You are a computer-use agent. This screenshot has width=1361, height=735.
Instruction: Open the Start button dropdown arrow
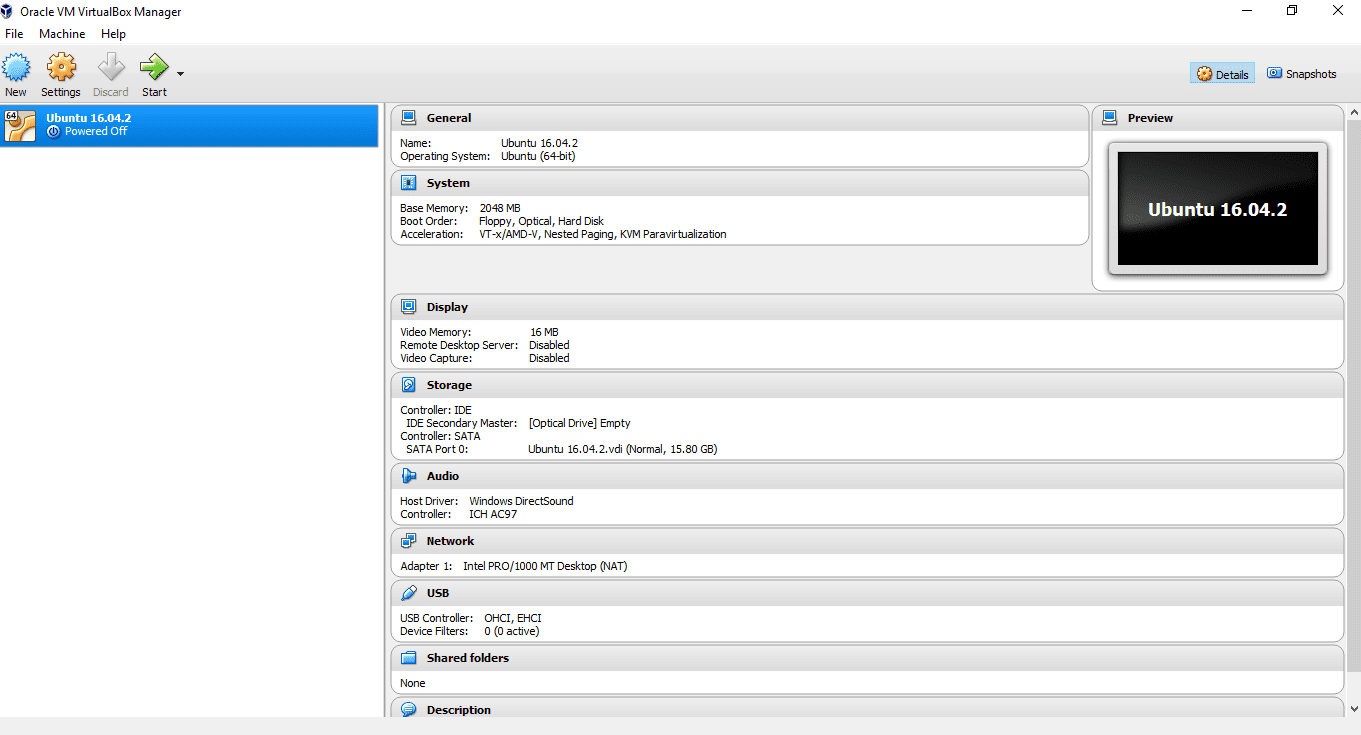[x=180, y=74]
